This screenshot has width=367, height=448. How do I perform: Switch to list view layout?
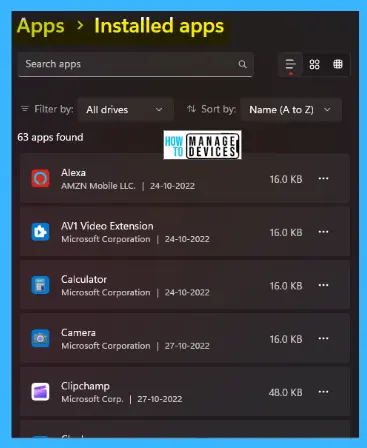click(x=291, y=64)
